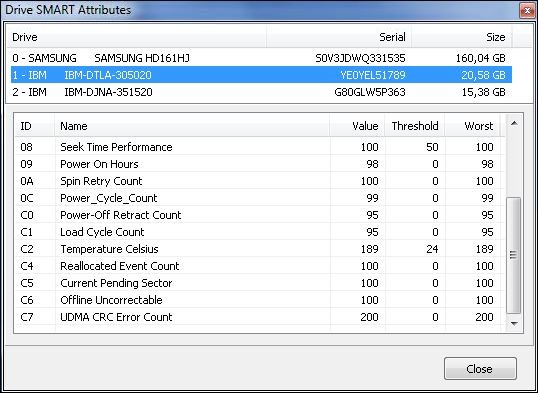Screen dimensions: 538x393
Task: Click attribute ID 0A
Action: (x=27, y=181)
